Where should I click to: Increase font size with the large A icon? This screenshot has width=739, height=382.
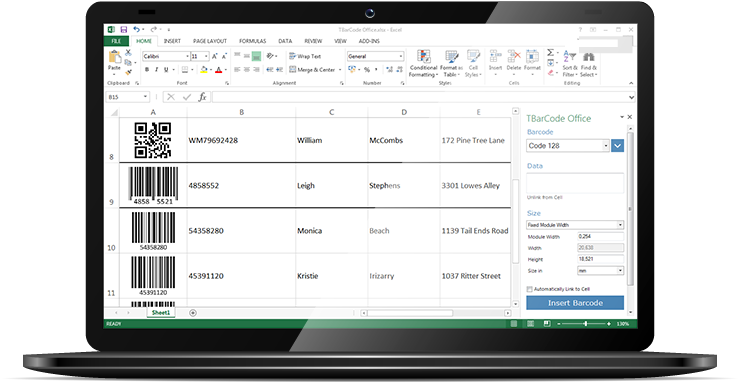click(214, 56)
